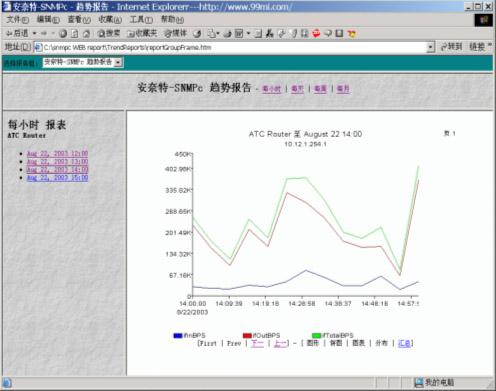Viewport: 496px width, 391px height.
Task: Click the 上一 (previous) link under the chart
Action: click(x=280, y=343)
